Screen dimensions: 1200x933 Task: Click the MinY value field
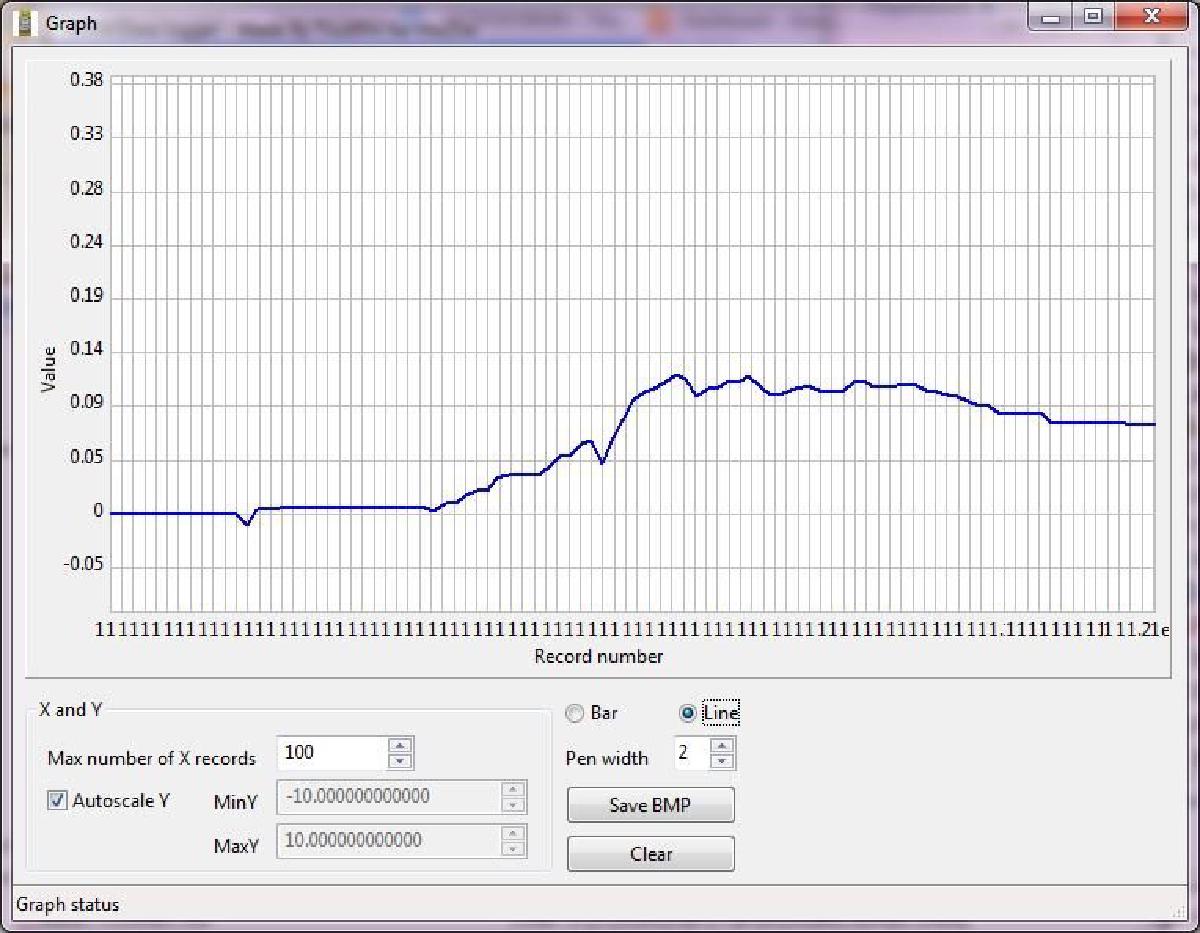(x=388, y=797)
